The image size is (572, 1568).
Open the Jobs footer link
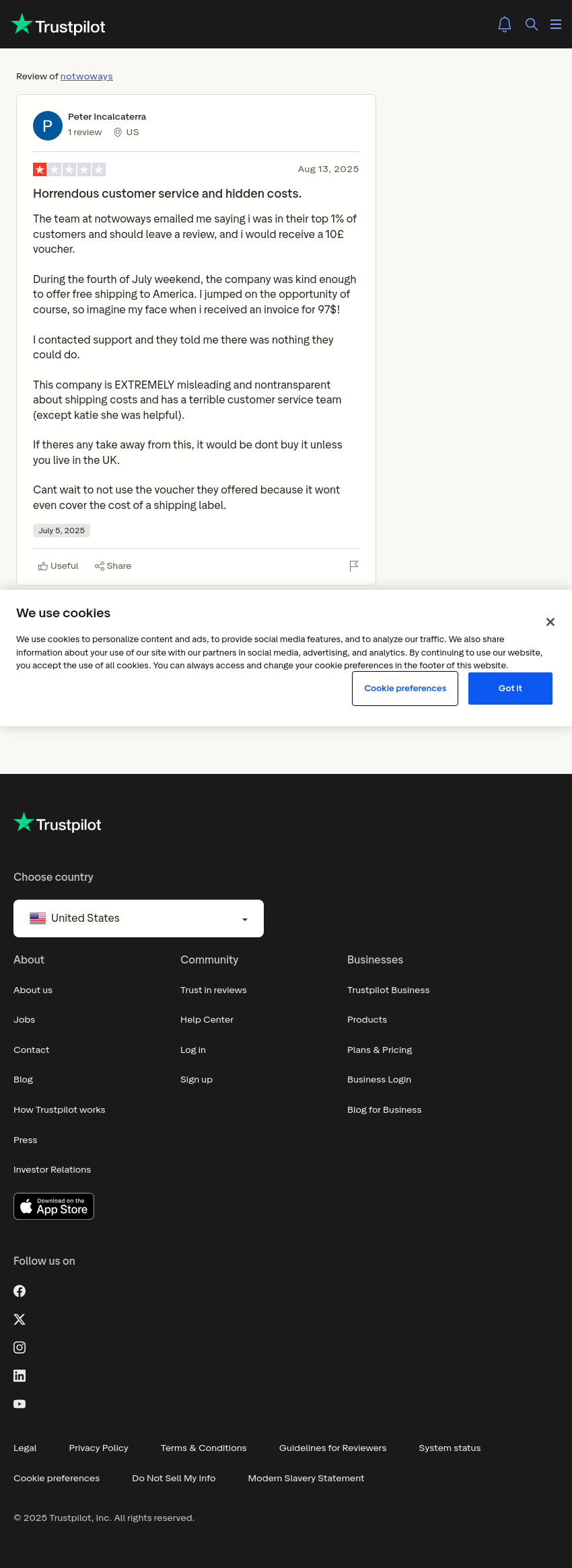click(x=24, y=1020)
